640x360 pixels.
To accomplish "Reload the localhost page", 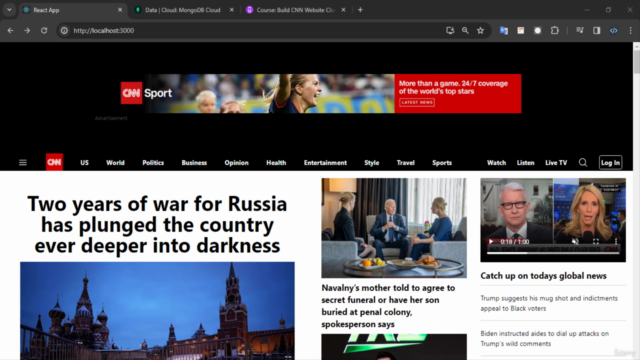I will coord(44,31).
